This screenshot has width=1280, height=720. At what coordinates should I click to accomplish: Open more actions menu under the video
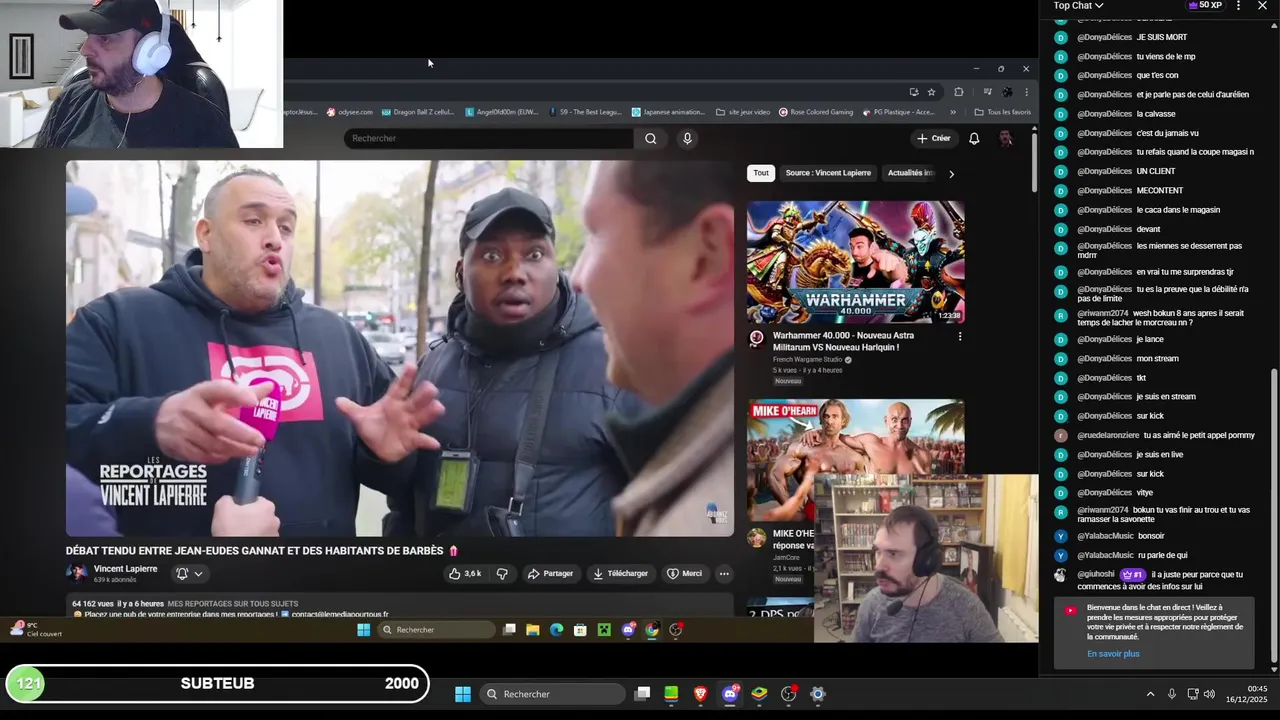click(x=724, y=574)
